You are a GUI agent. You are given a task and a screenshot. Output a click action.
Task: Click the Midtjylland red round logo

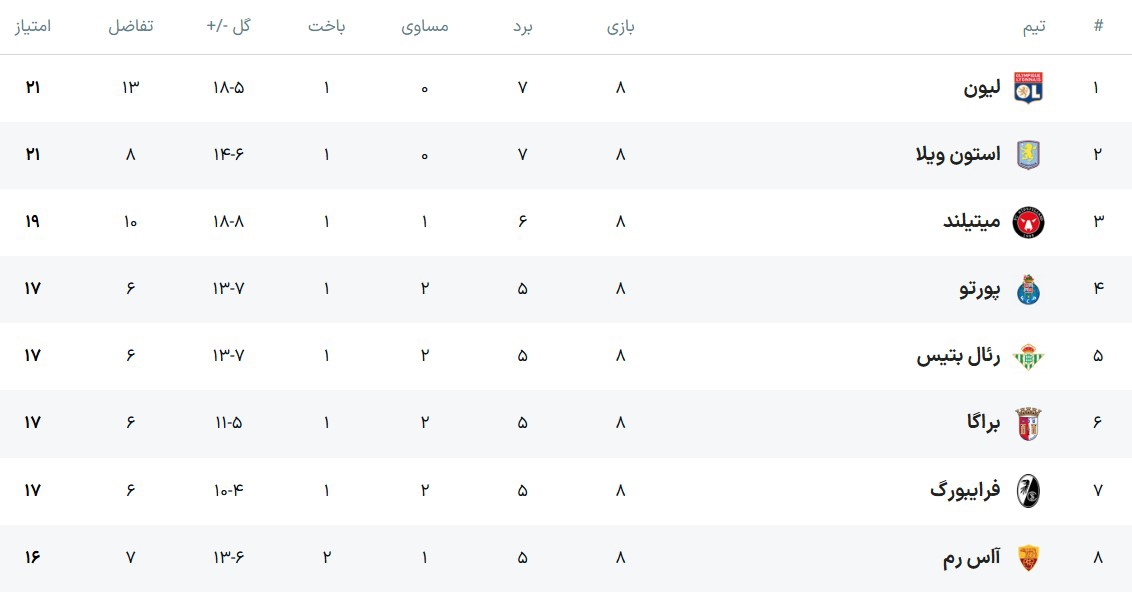[x=1028, y=222]
